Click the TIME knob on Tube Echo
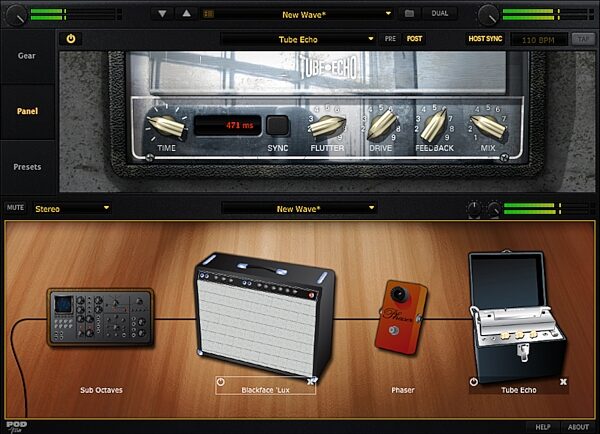Screen dimensions: 600x434 166,124
